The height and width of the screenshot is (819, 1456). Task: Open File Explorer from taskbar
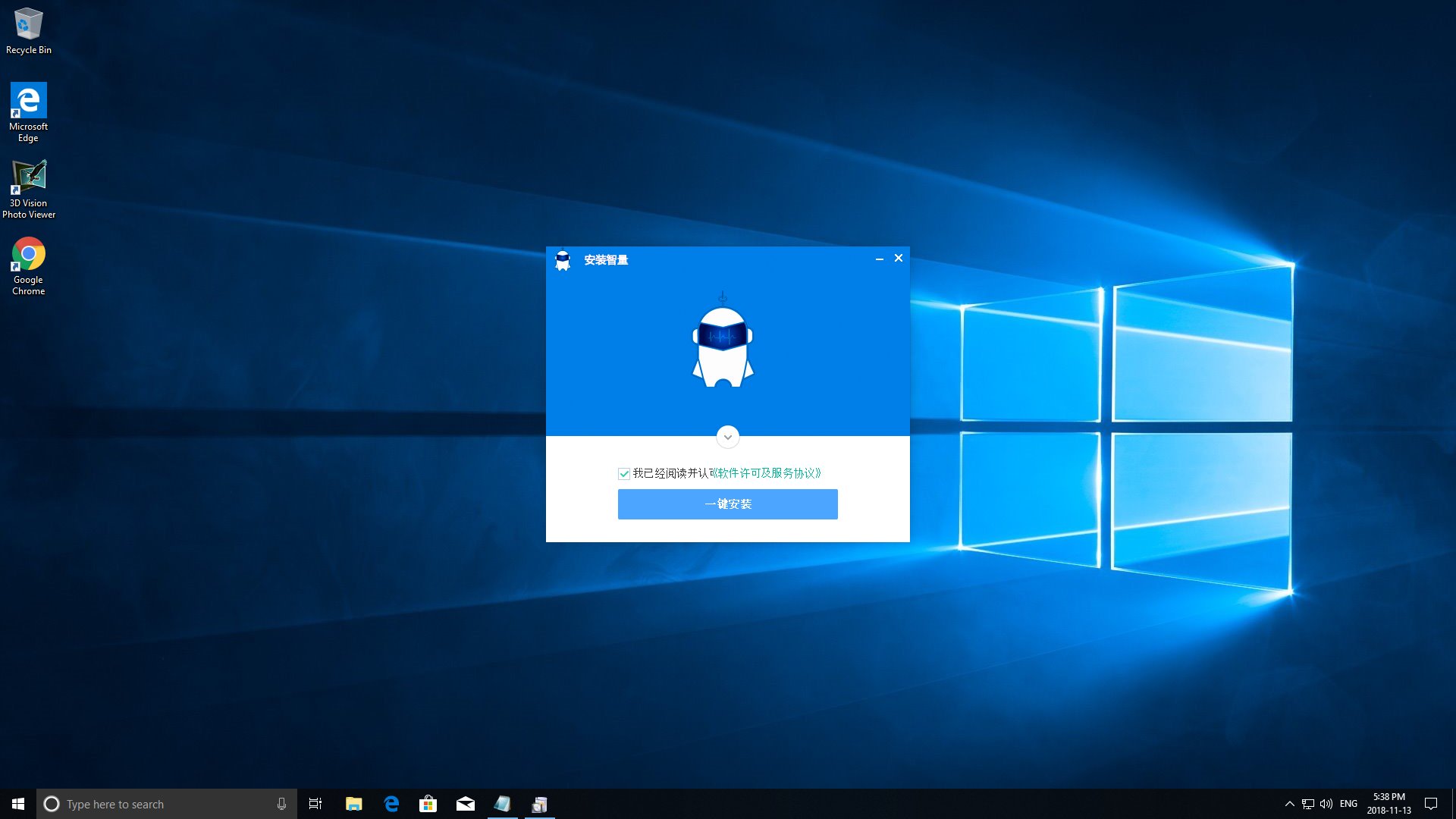[x=353, y=804]
